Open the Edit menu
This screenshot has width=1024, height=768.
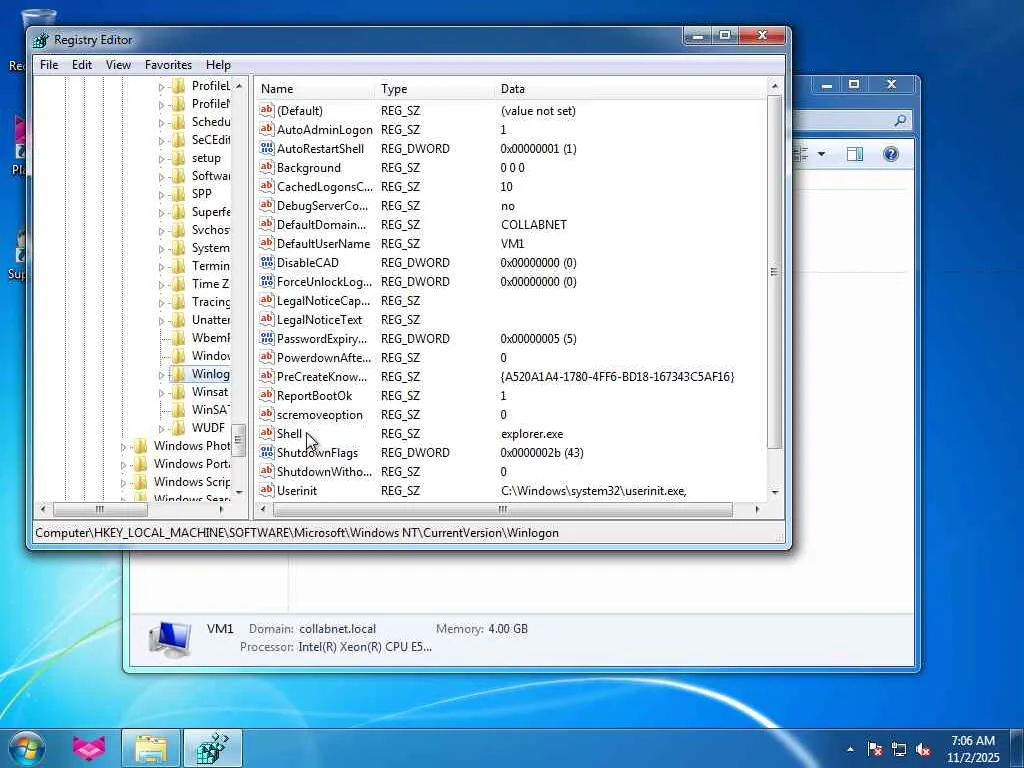pyautogui.click(x=82, y=65)
